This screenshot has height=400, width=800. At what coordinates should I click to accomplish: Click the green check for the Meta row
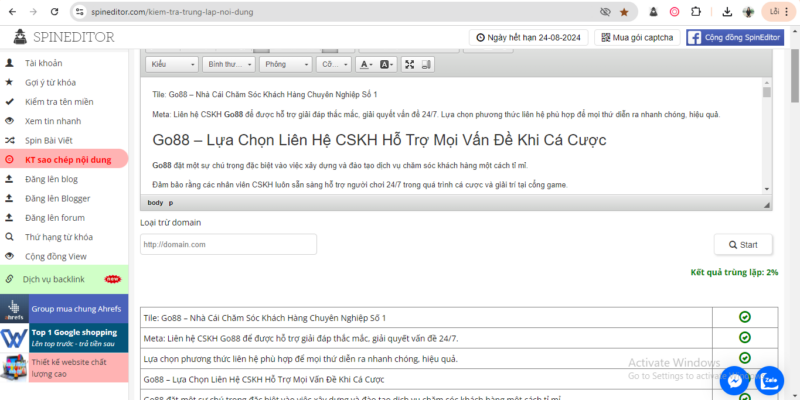pos(745,338)
